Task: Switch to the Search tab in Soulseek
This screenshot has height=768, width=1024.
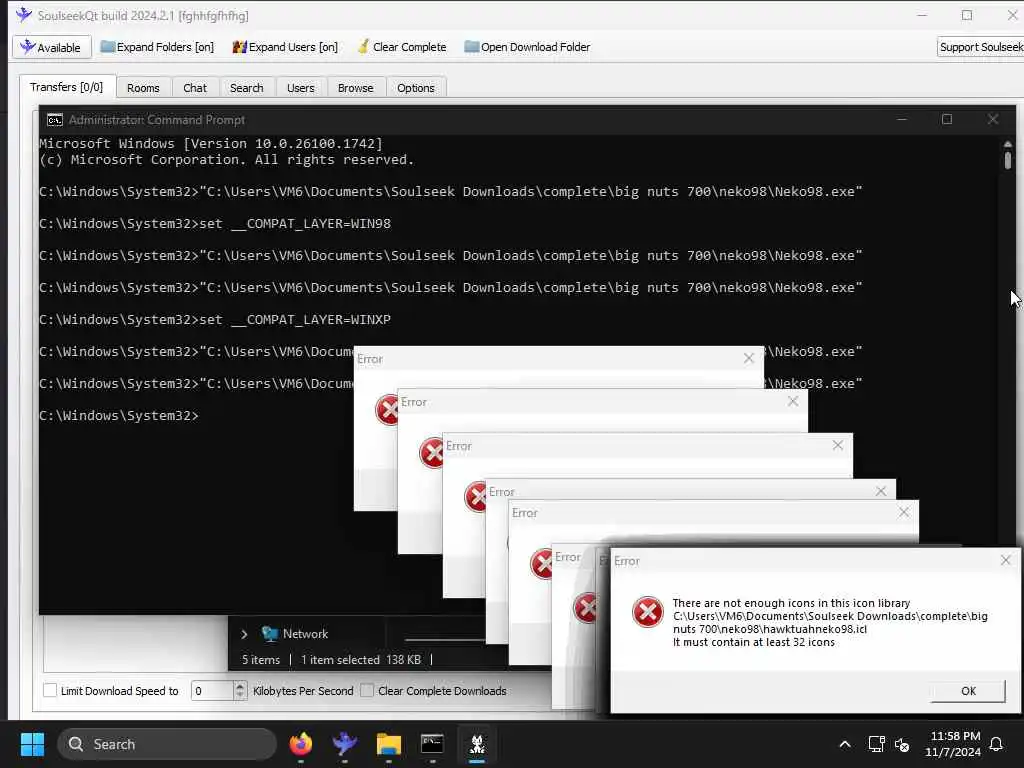Action: [246, 88]
